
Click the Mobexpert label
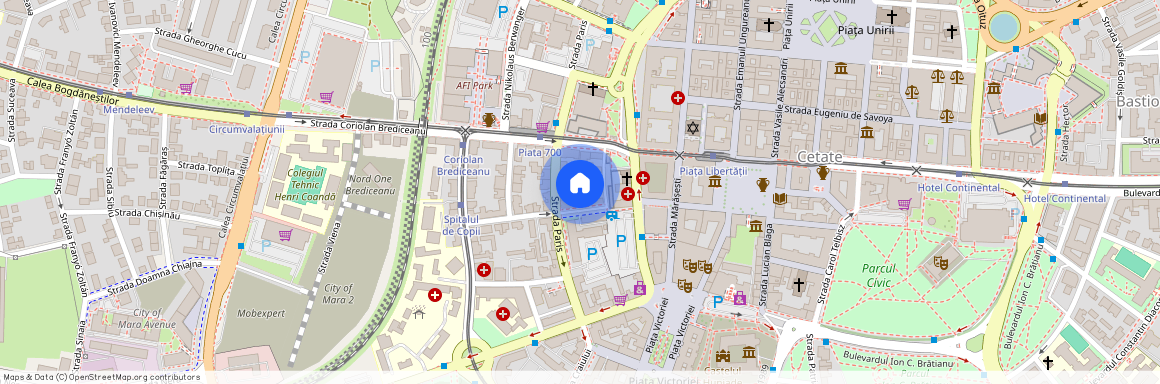[261, 314]
